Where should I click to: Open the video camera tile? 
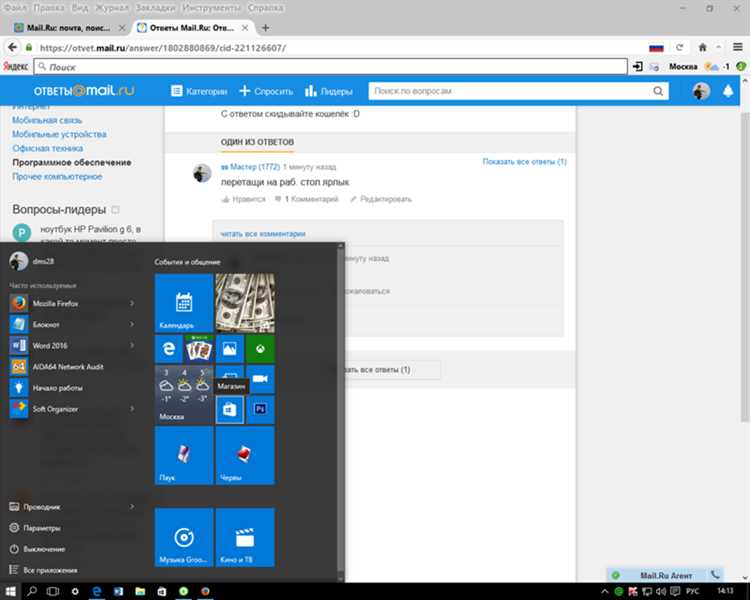pos(260,379)
